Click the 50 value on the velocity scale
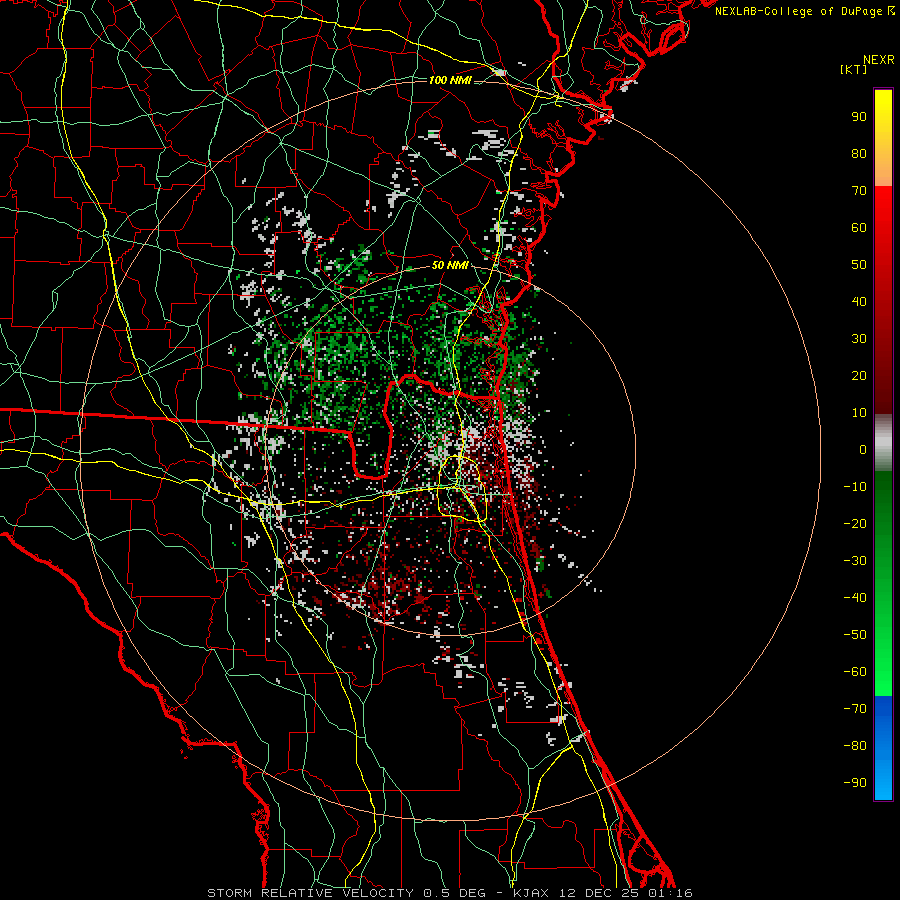 tap(859, 265)
